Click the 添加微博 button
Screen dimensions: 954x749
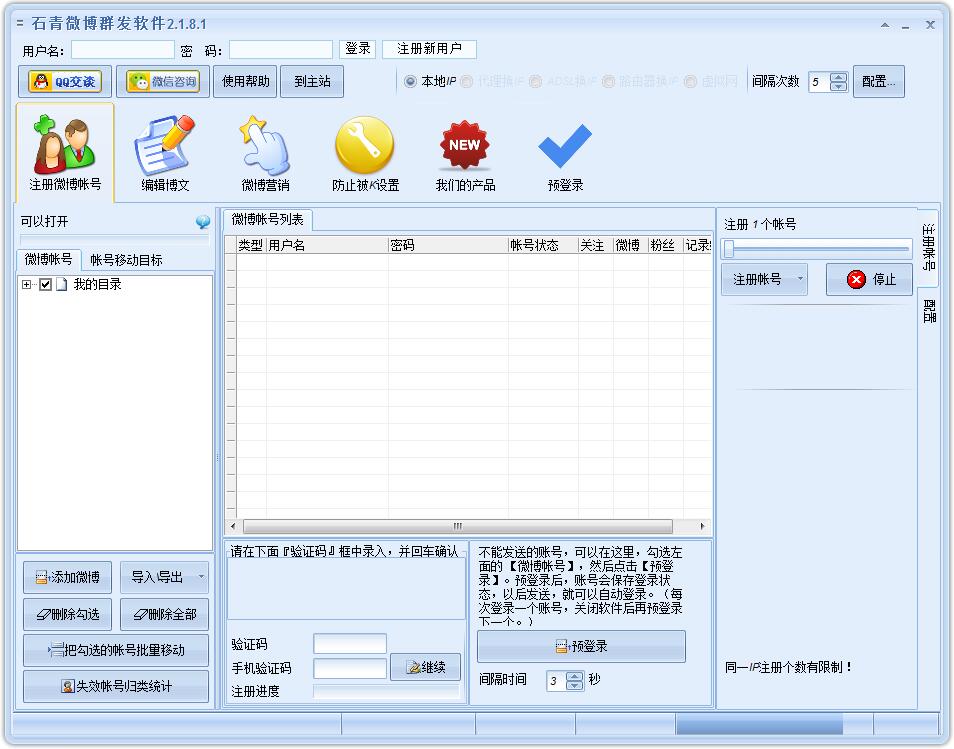68,577
